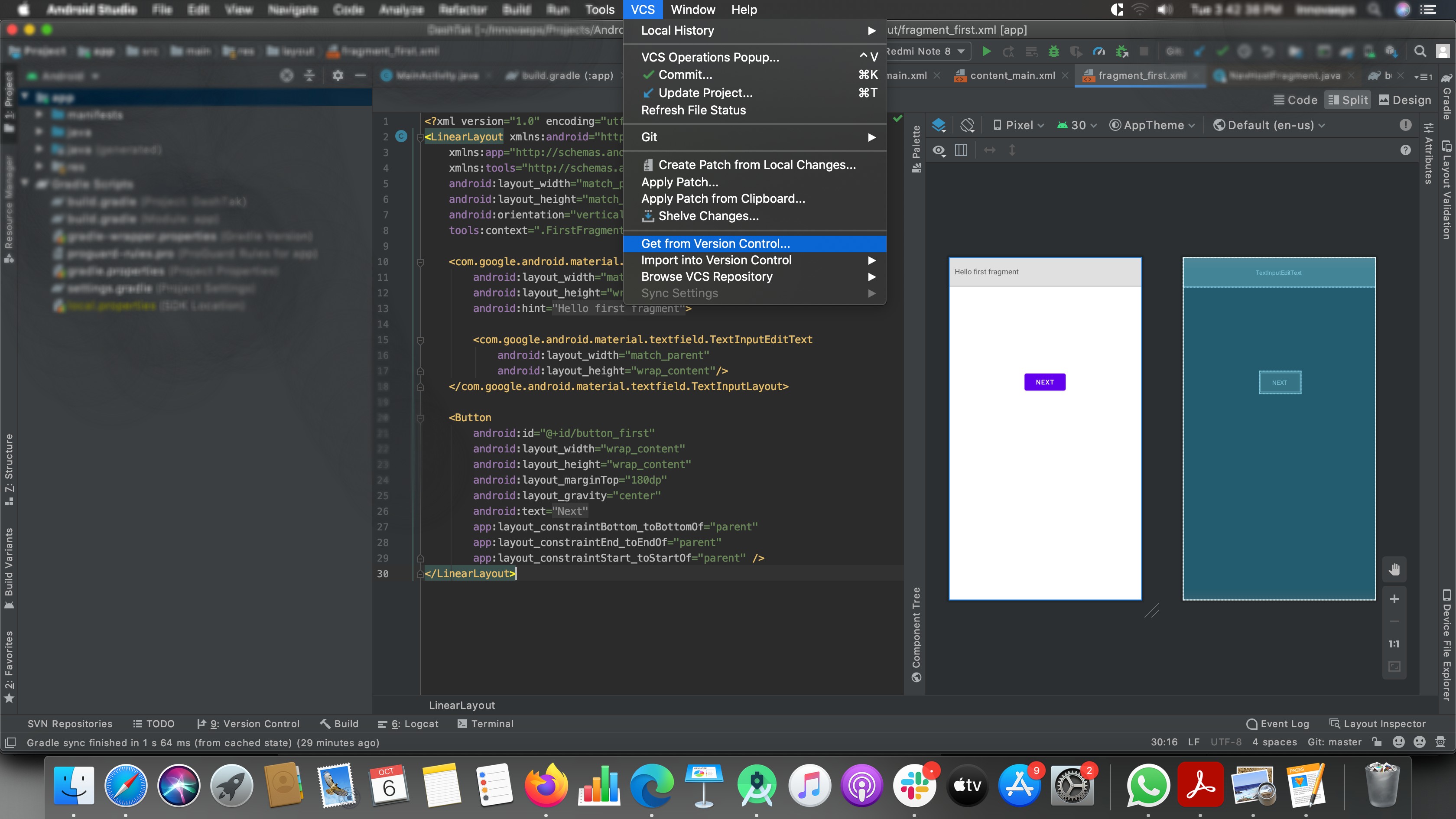Open the Default (en-us) locale dropdown
1456x819 pixels.
point(1269,125)
